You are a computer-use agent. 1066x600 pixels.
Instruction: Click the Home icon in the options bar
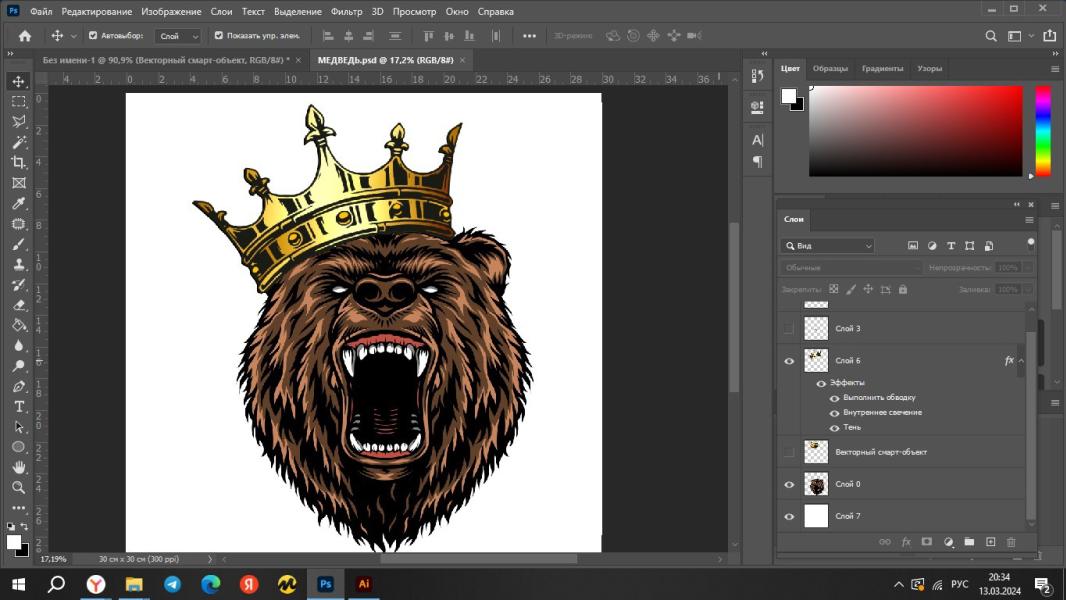tap(25, 36)
